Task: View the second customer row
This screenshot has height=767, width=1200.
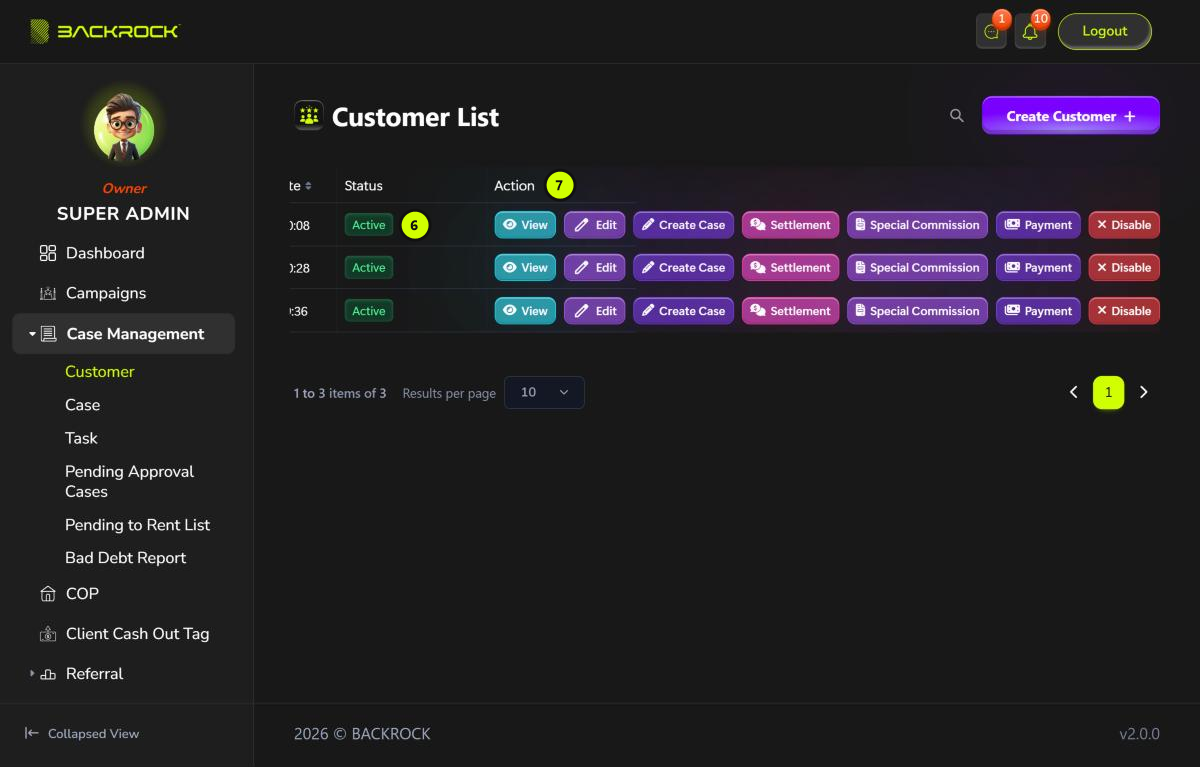Action: (x=525, y=268)
